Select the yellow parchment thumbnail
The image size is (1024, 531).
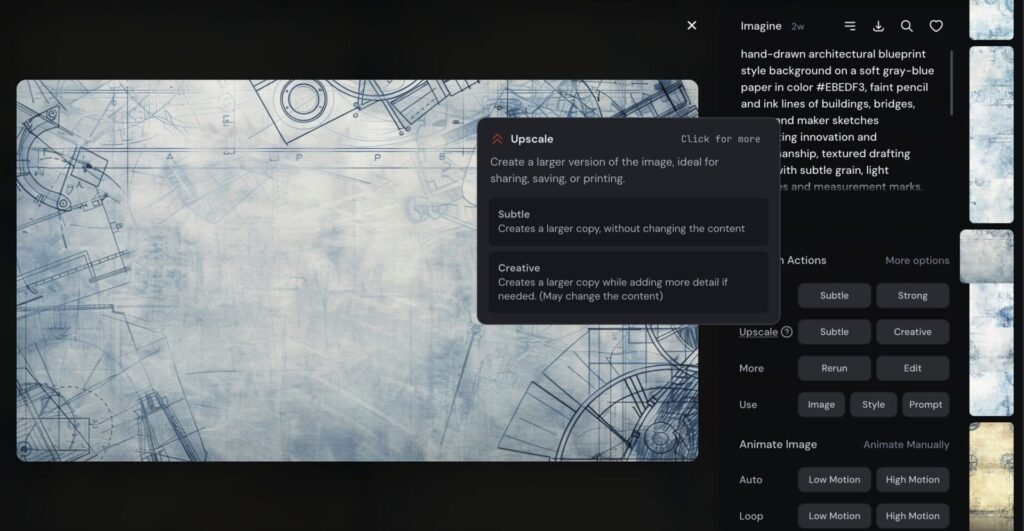click(991, 475)
